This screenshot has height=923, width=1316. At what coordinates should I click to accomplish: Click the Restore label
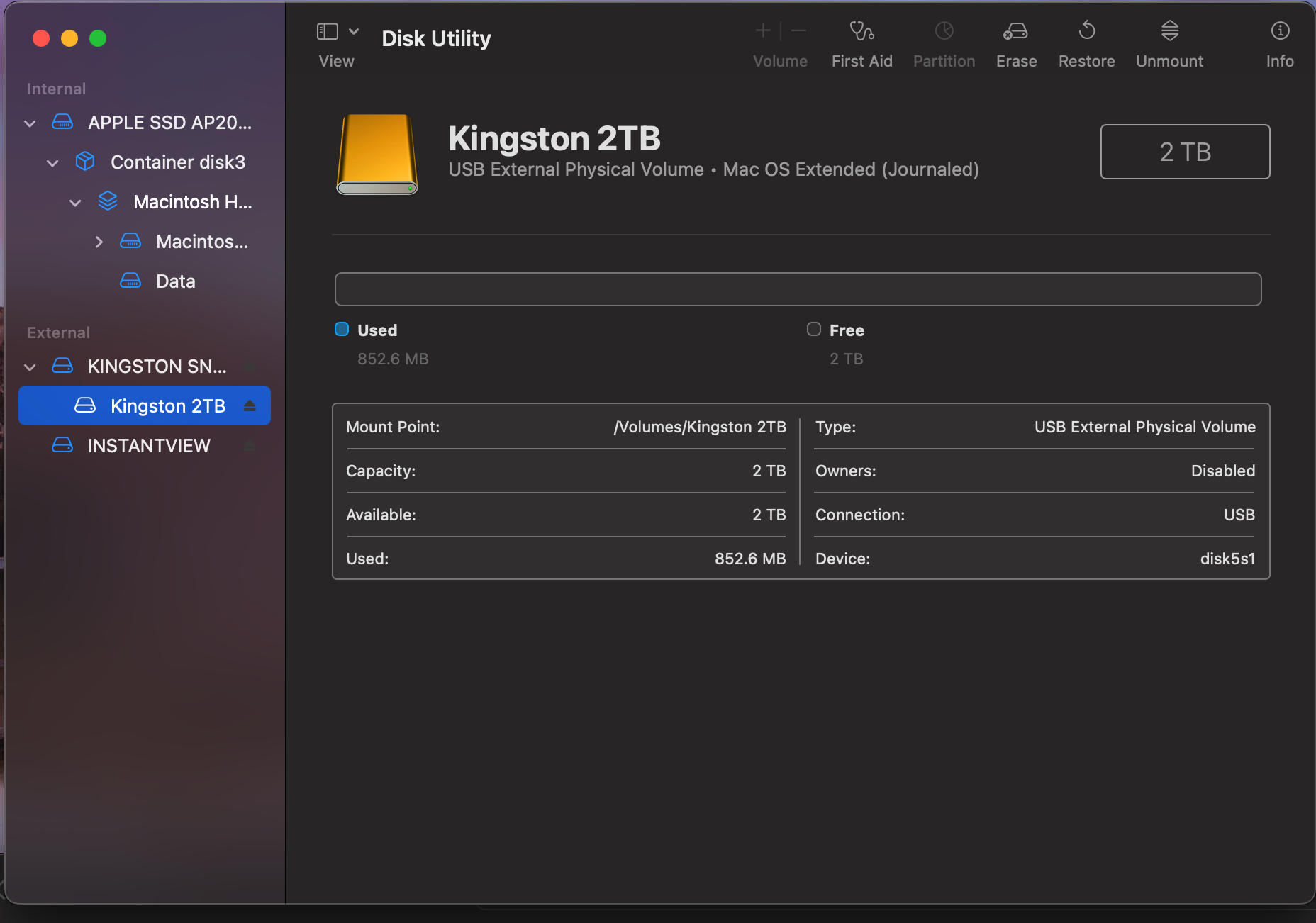click(x=1086, y=61)
